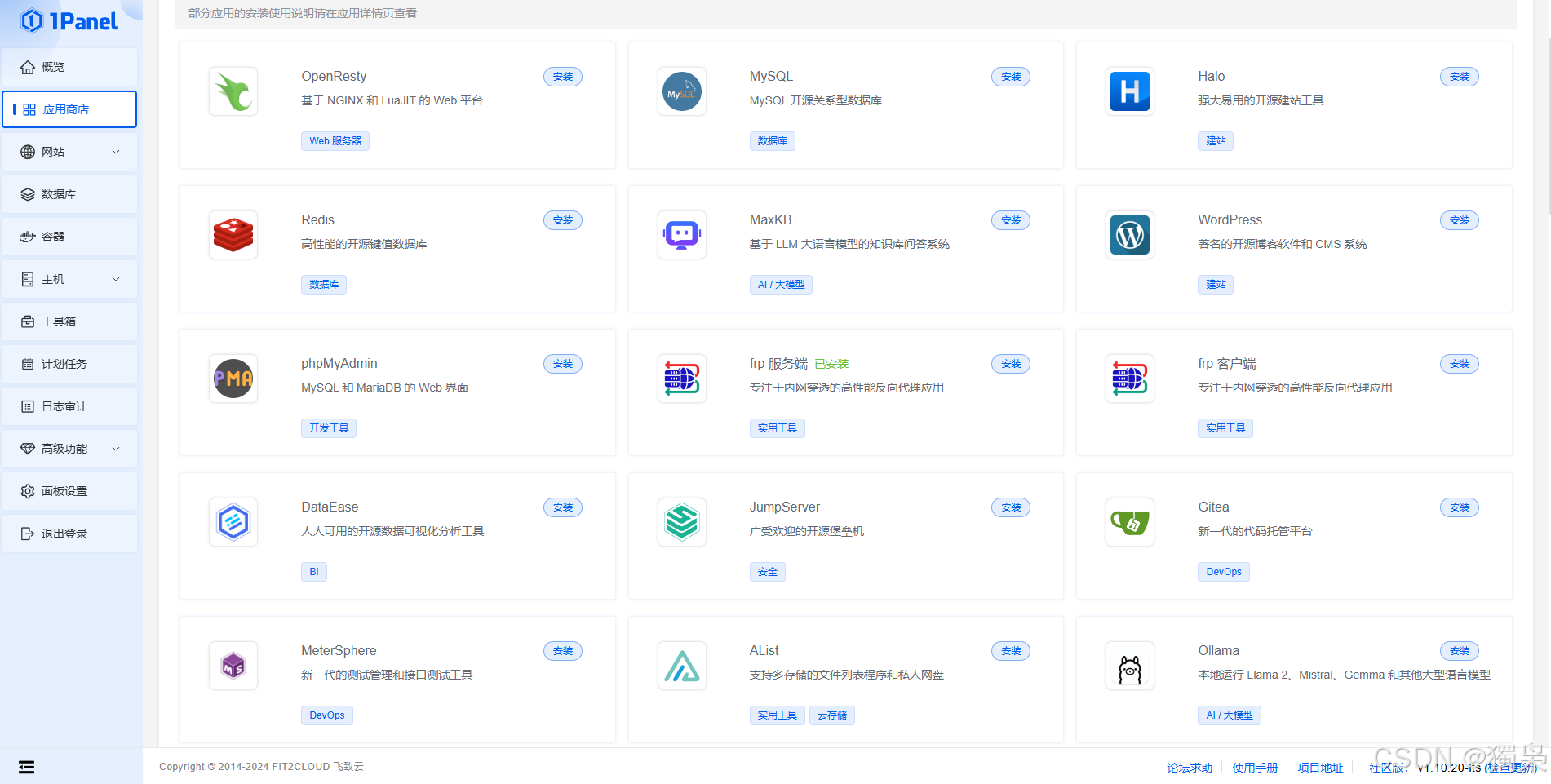
Task: Open the JumpServer app icon
Action: pos(682,522)
